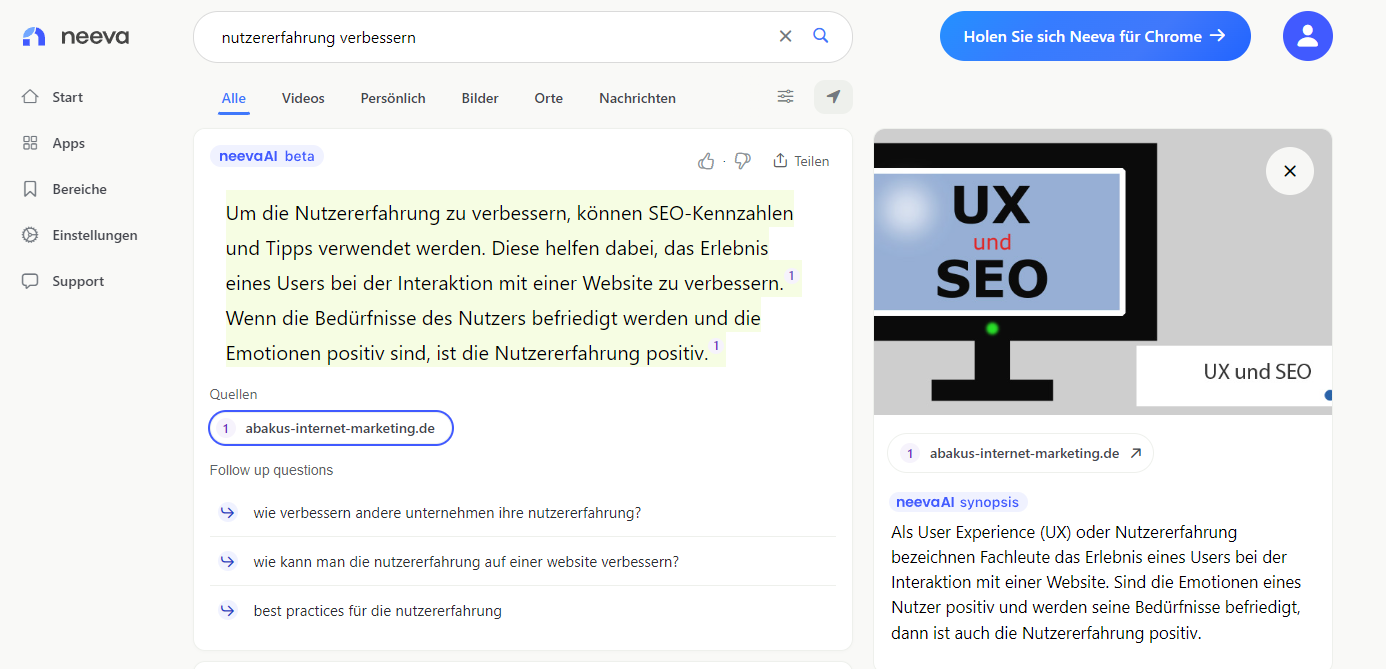This screenshot has height=669, width=1386.
Task: Switch to the Orte tab
Action: pos(549,98)
